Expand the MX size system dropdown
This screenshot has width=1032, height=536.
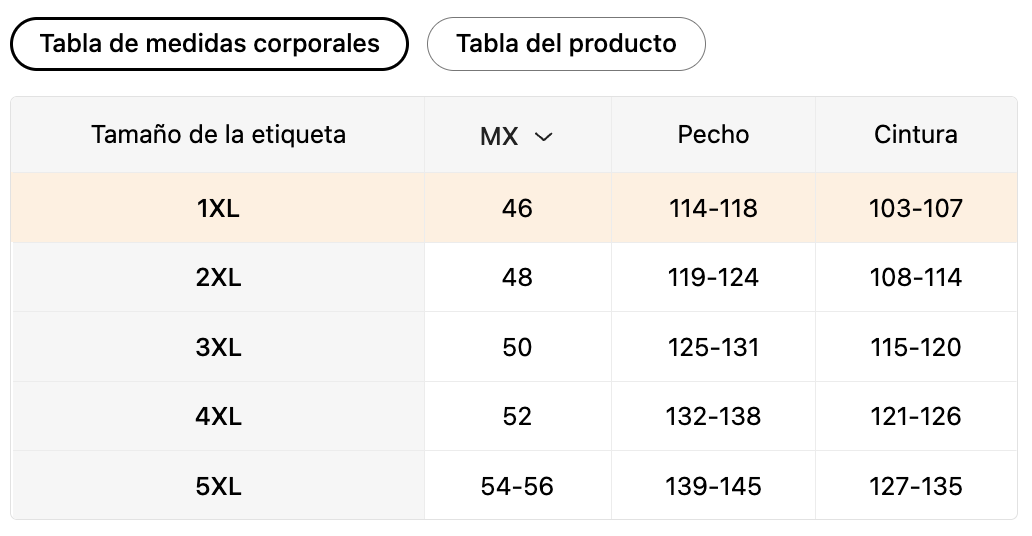[516, 136]
